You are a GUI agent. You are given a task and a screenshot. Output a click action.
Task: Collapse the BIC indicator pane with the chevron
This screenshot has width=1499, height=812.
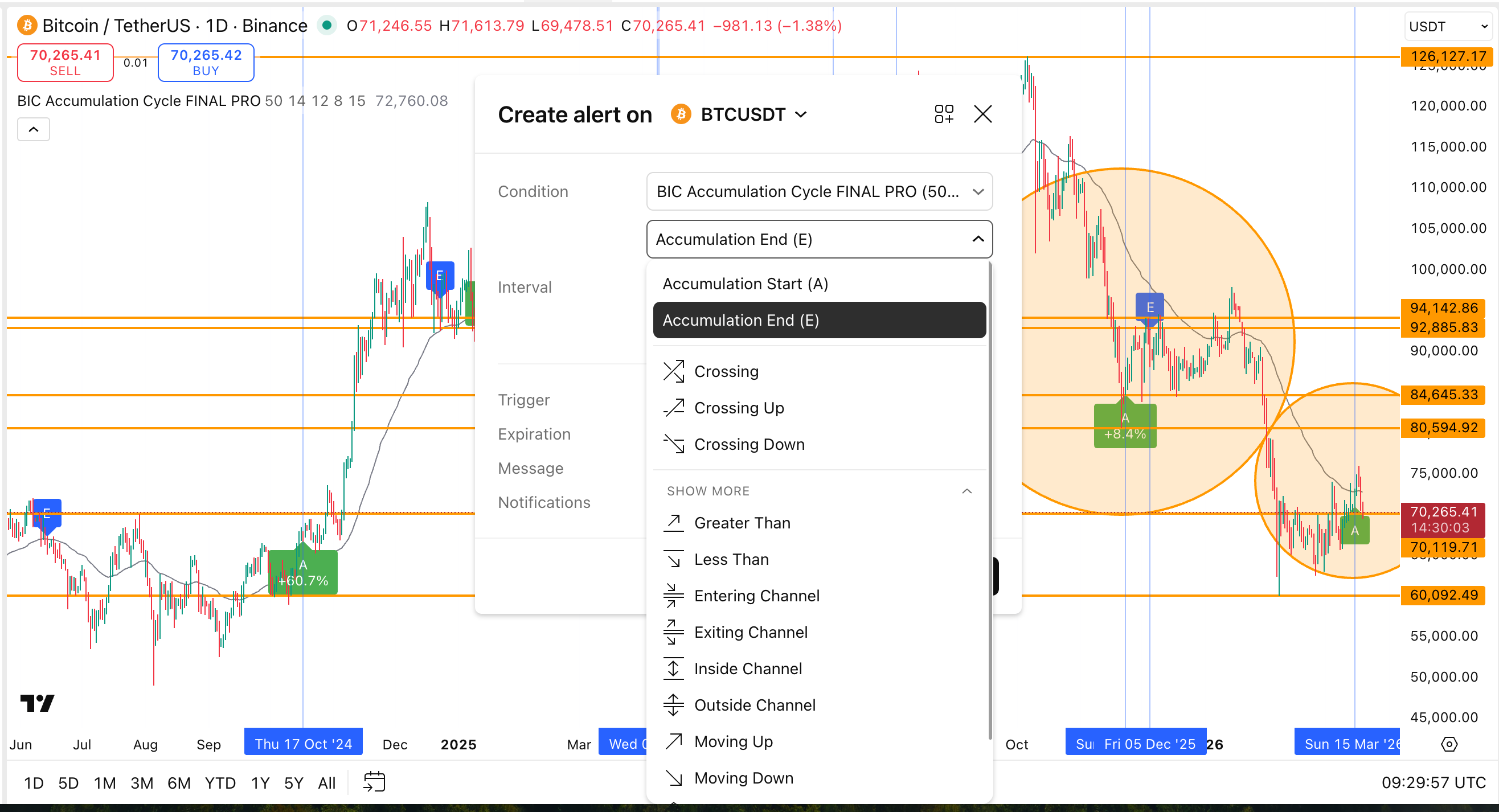coord(33,129)
